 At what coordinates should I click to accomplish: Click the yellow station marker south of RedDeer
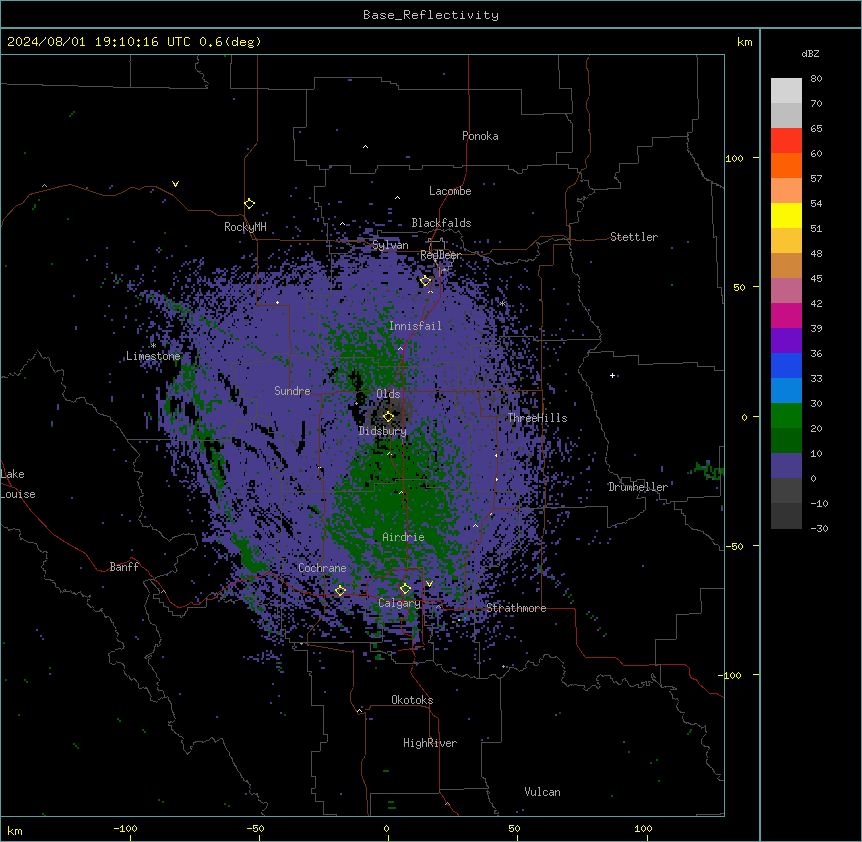coord(425,281)
